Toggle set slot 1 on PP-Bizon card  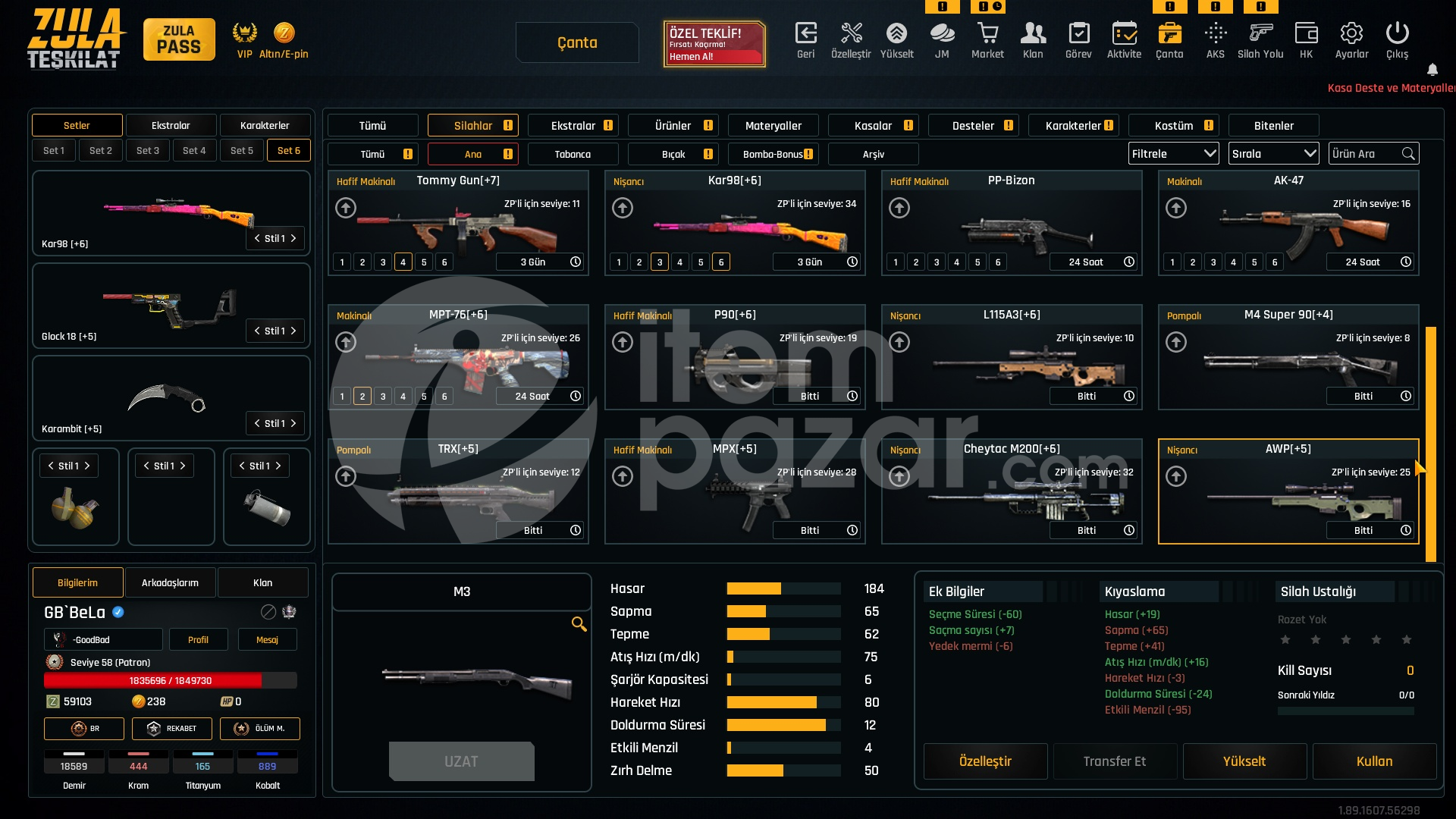(896, 262)
